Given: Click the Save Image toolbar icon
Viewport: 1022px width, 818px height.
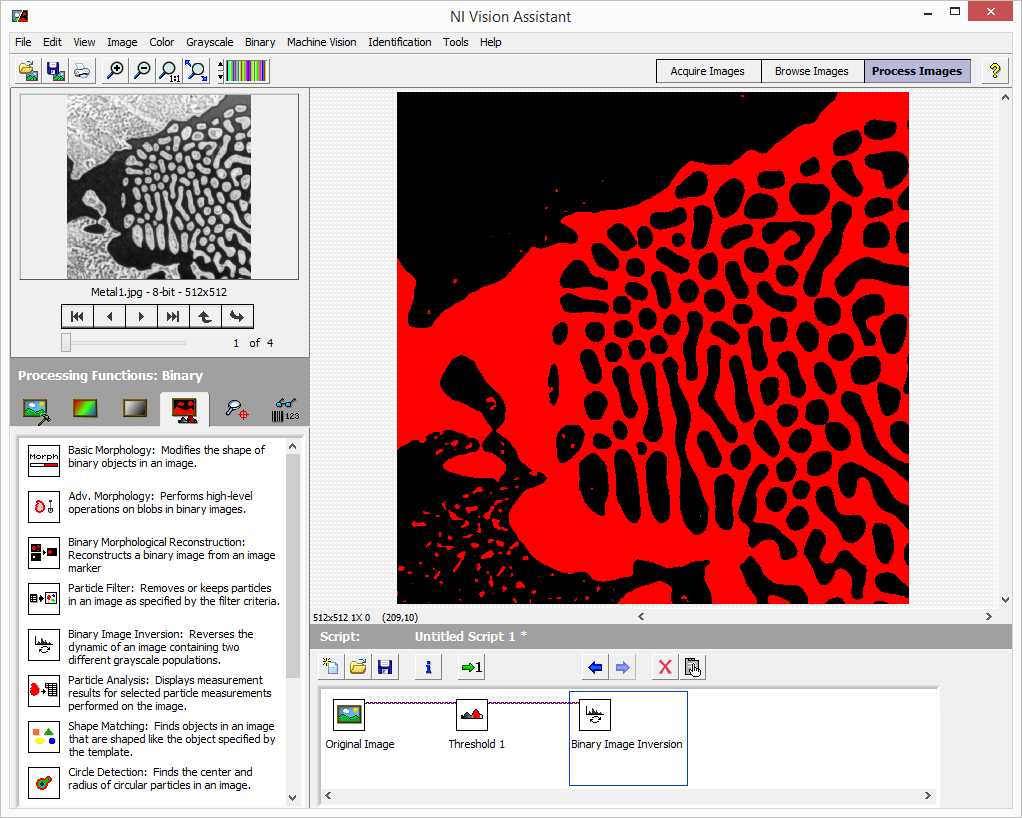Looking at the screenshot, I should tap(55, 70).
